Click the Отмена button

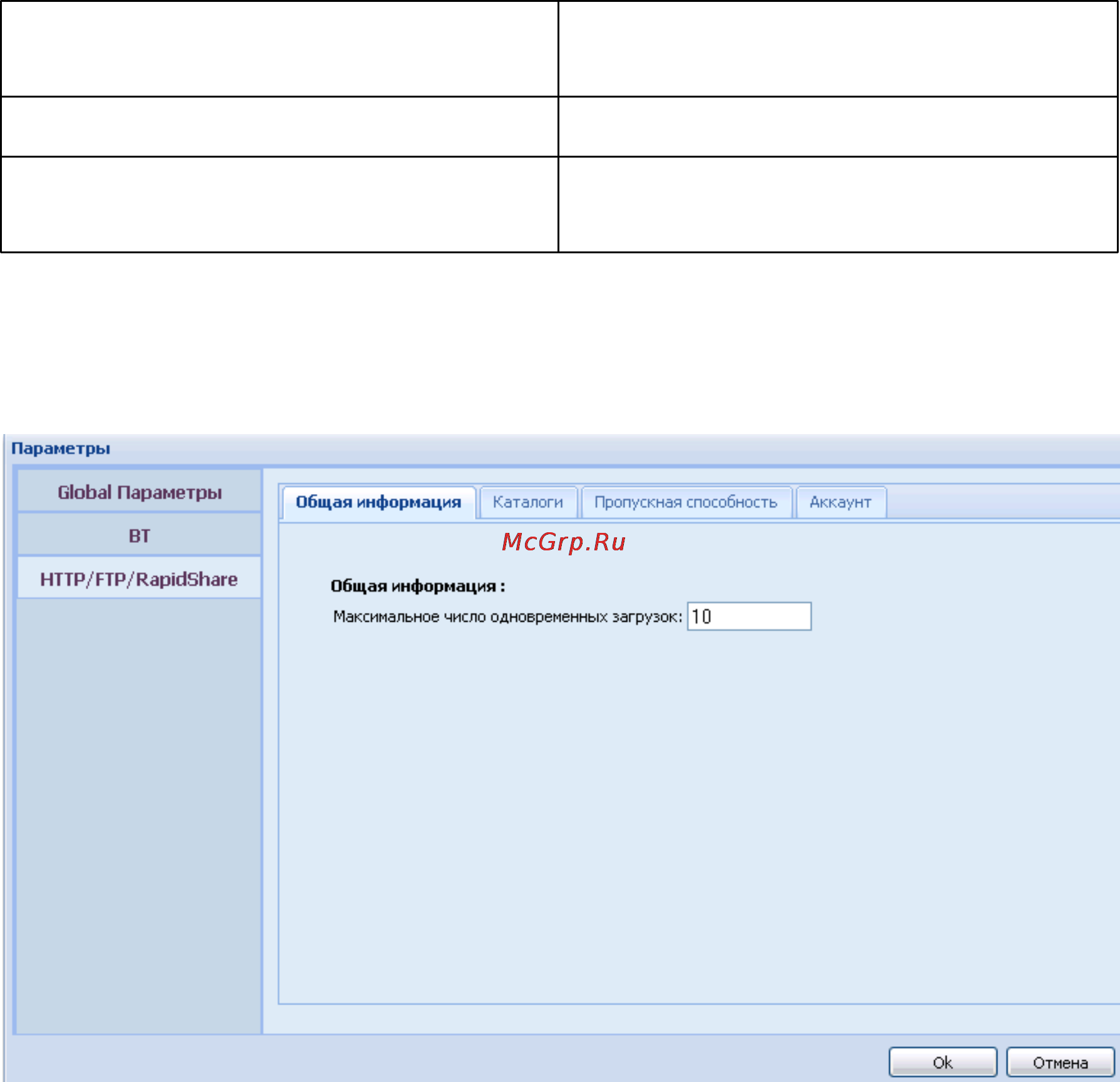click(1060, 1062)
